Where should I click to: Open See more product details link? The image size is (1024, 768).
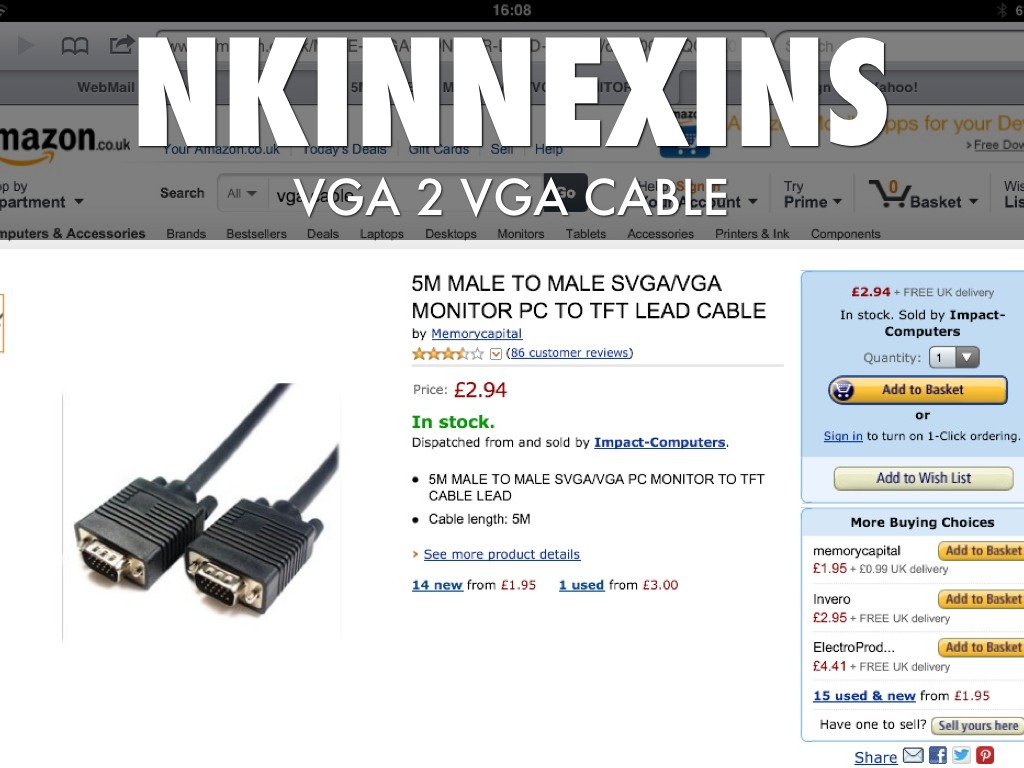coord(502,554)
